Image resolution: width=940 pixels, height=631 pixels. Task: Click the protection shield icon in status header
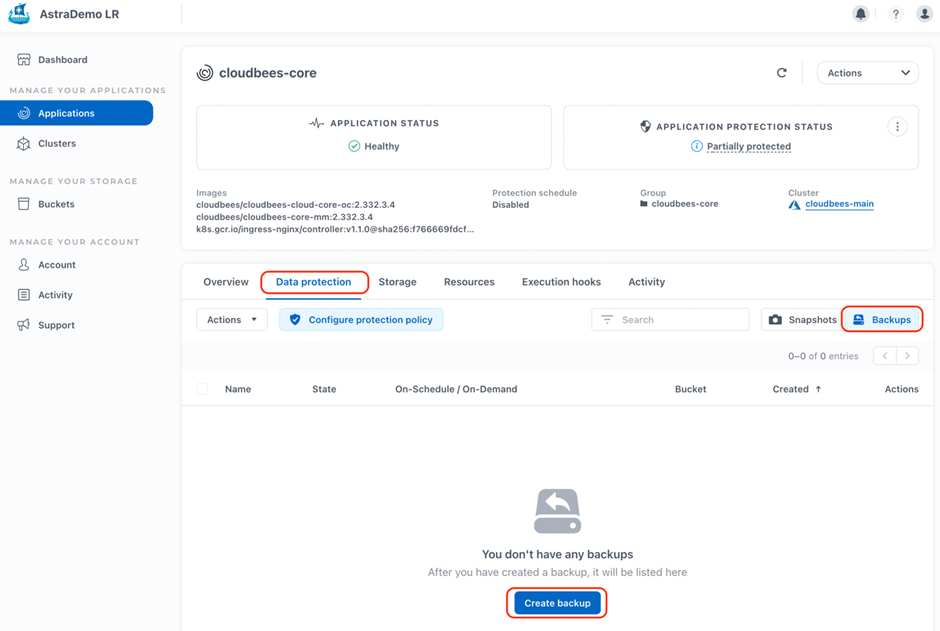tap(646, 126)
